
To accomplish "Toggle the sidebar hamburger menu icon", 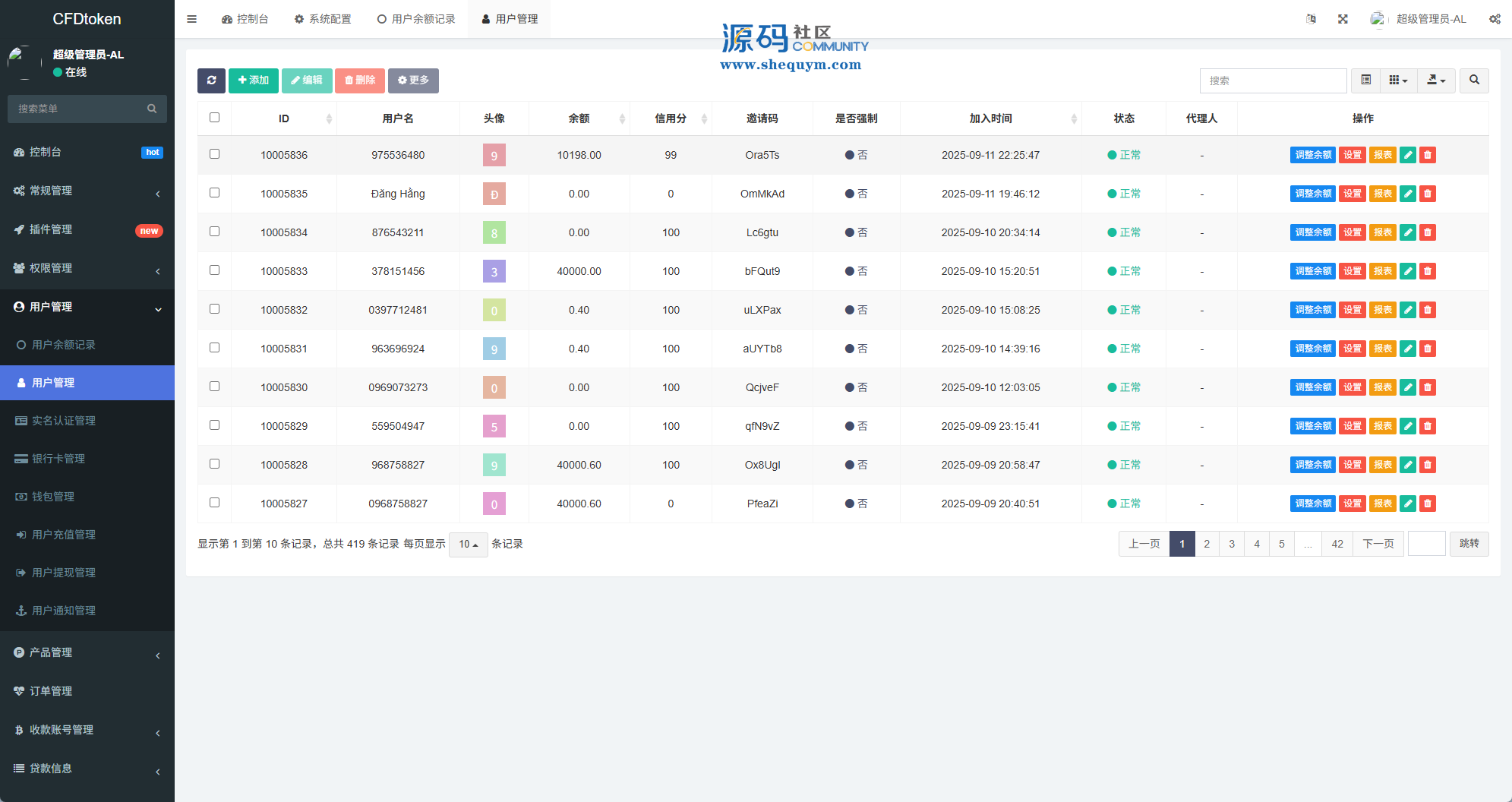I will (192, 19).
